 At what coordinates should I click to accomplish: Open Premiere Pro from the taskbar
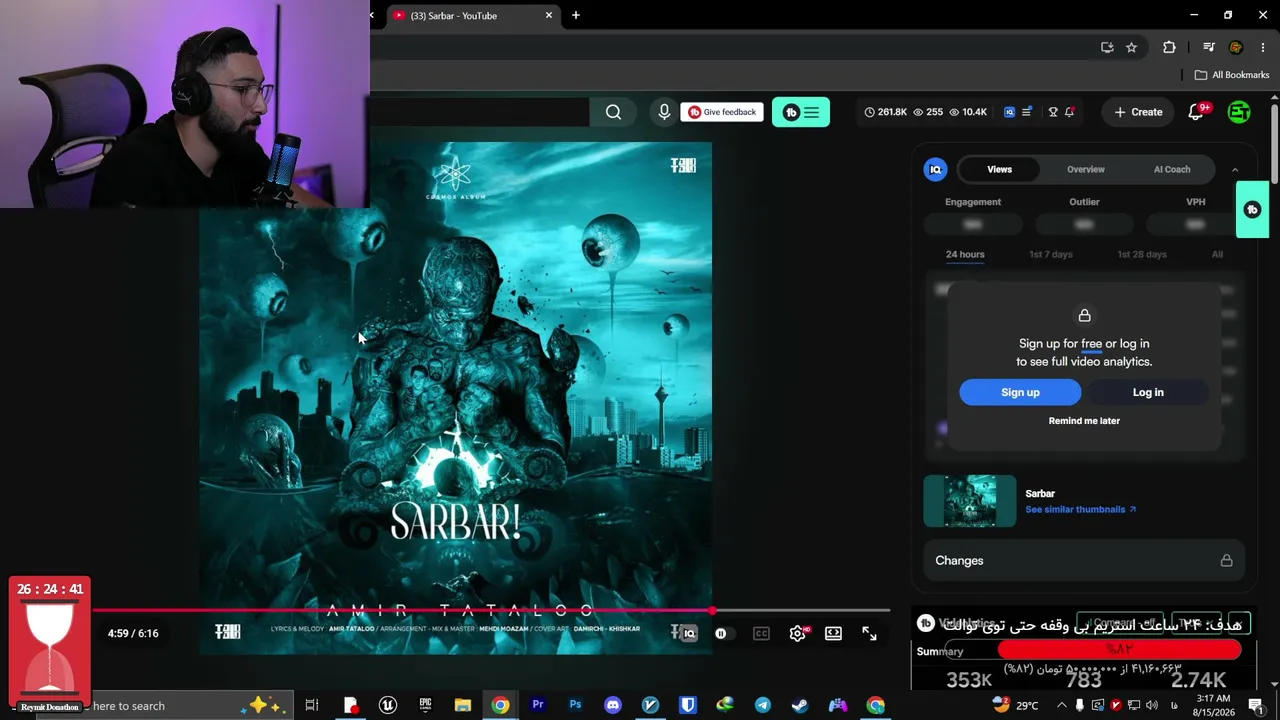coord(538,705)
